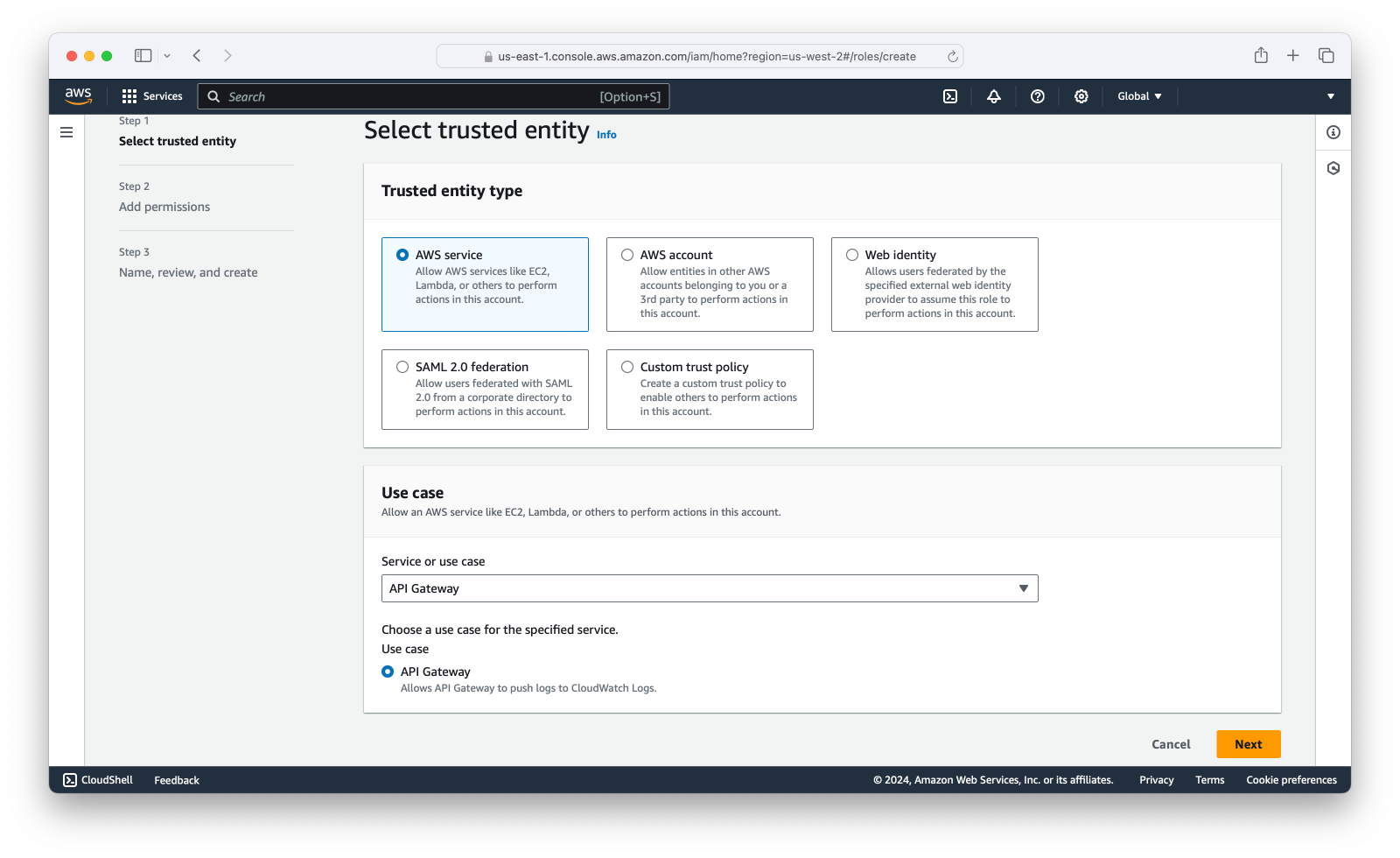This screenshot has height=858, width=1400.
Task: Click the AWS logo home icon
Action: 78,96
